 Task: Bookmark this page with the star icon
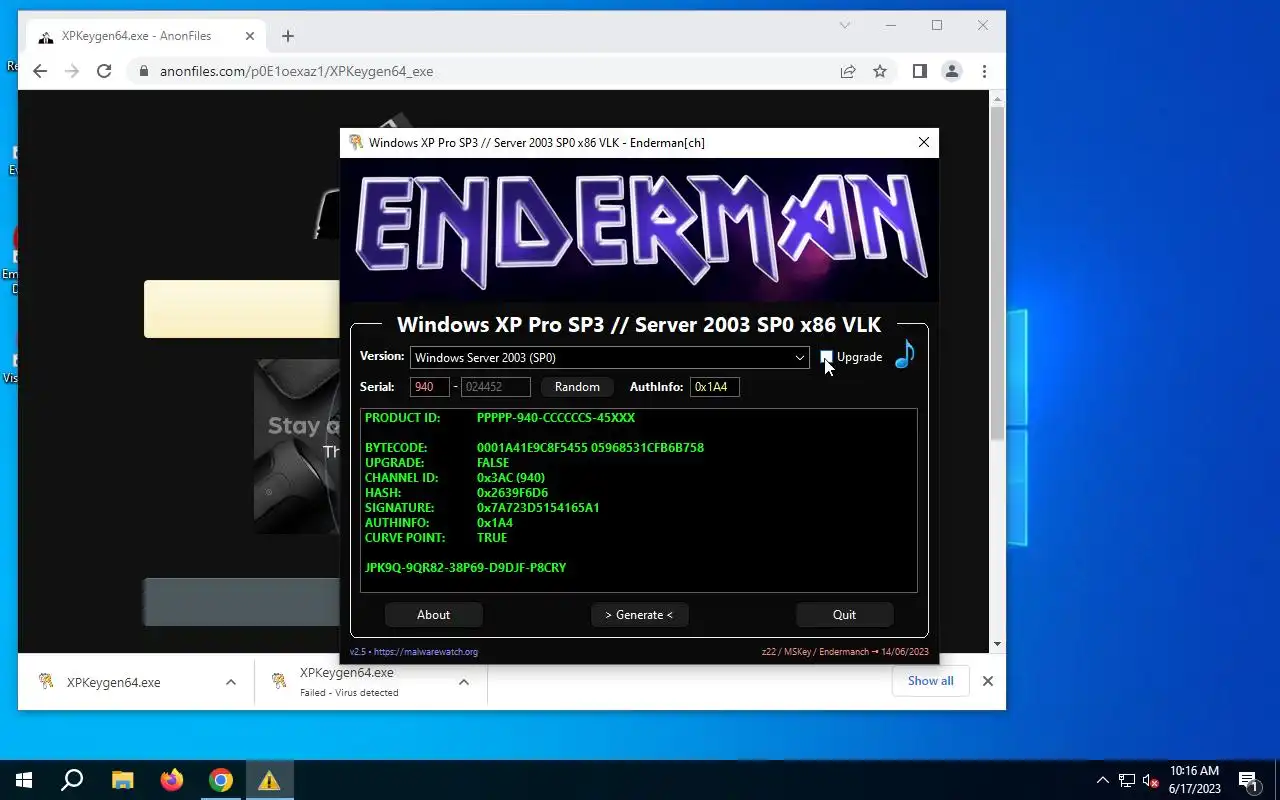point(880,71)
